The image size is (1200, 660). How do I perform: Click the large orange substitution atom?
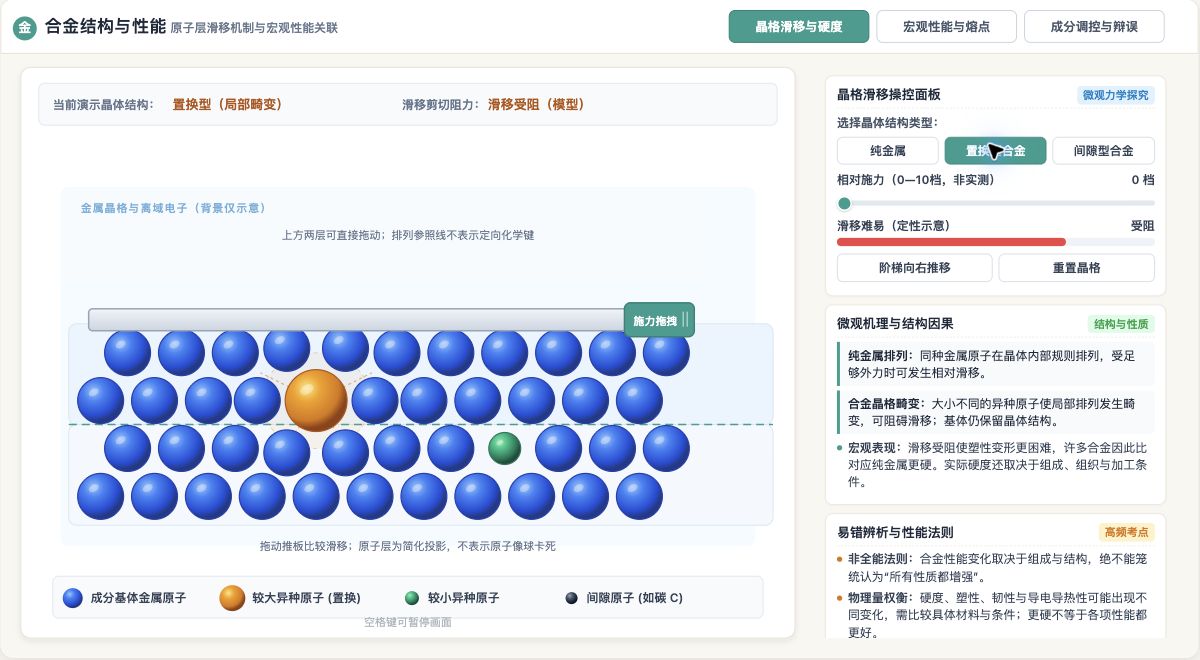pos(316,400)
